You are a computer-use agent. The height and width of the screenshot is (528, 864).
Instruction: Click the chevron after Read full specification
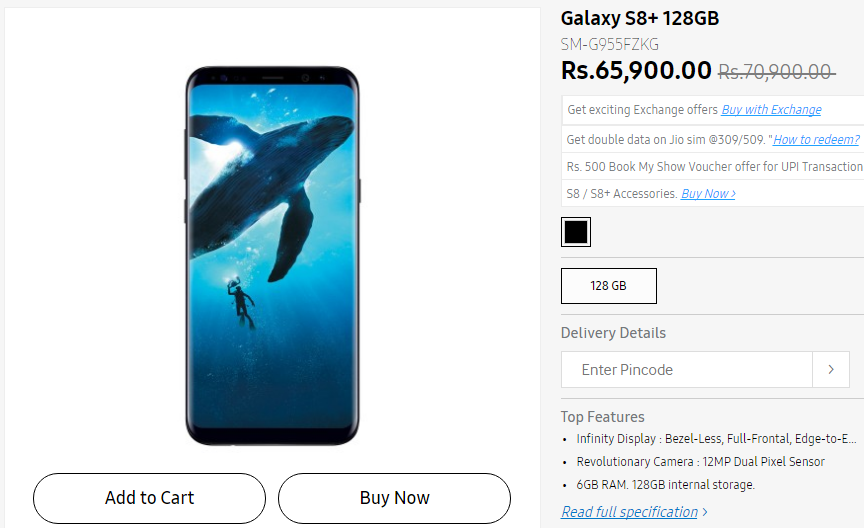tap(704, 513)
